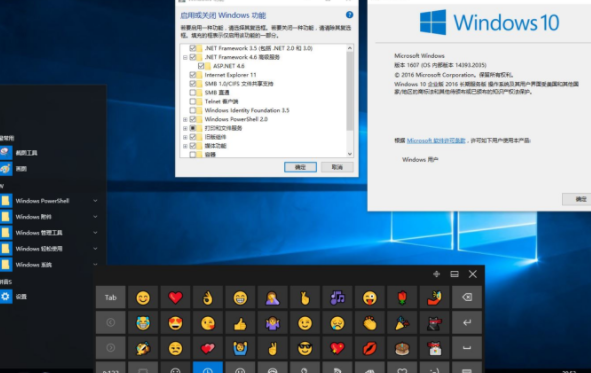The image size is (591, 373).
Task: Insert the clapping hands emoji
Action: tap(370, 323)
